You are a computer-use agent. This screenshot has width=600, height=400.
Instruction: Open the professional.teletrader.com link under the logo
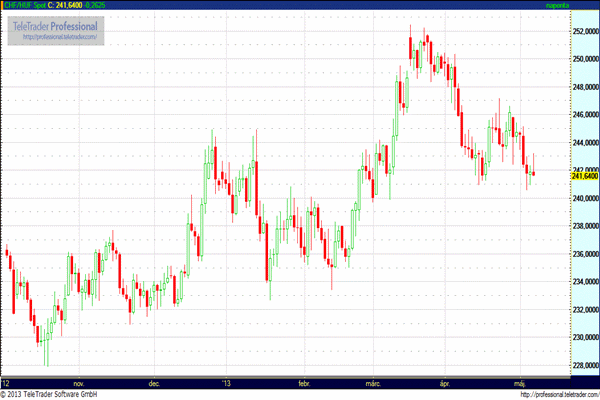click(x=62, y=36)
